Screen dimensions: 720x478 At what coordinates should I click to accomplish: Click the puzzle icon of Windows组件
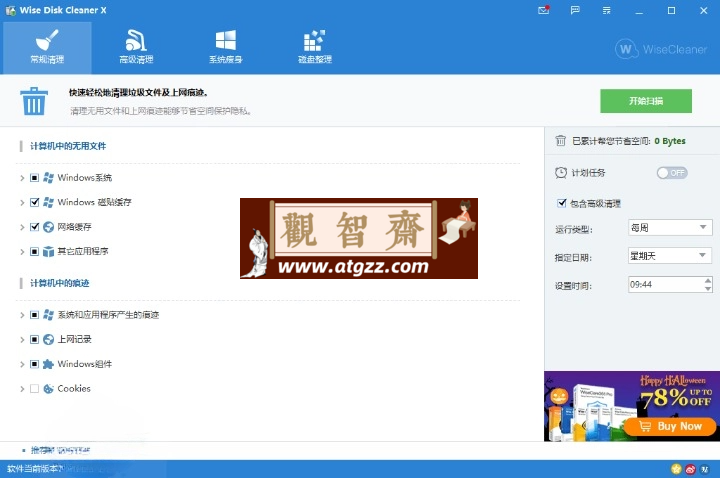point(48,364)
